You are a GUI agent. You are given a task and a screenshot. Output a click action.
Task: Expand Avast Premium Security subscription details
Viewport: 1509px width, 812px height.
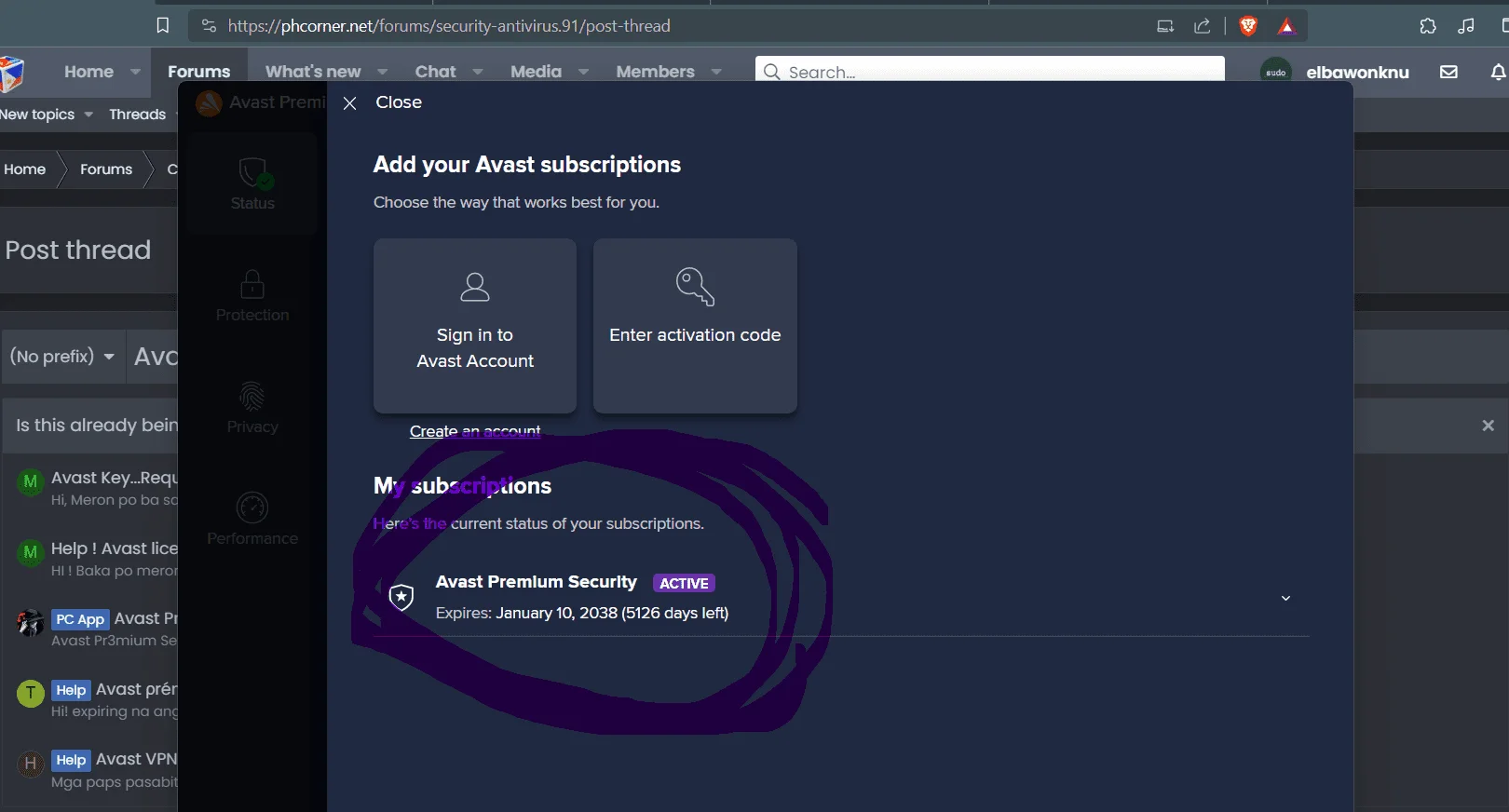click(x=1285, y=598)
